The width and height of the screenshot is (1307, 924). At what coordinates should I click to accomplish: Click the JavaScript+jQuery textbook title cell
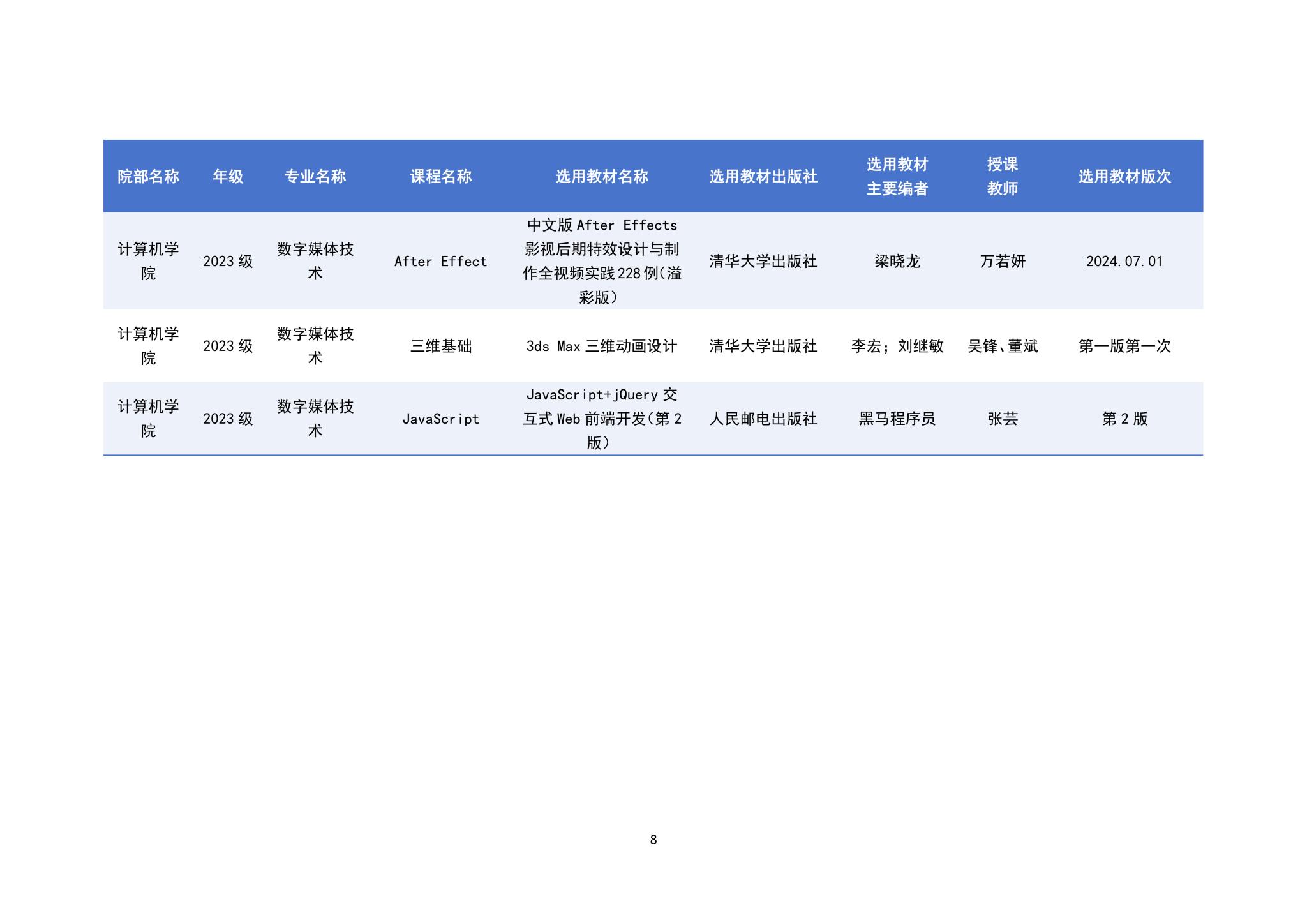click(x=602, y=419)
